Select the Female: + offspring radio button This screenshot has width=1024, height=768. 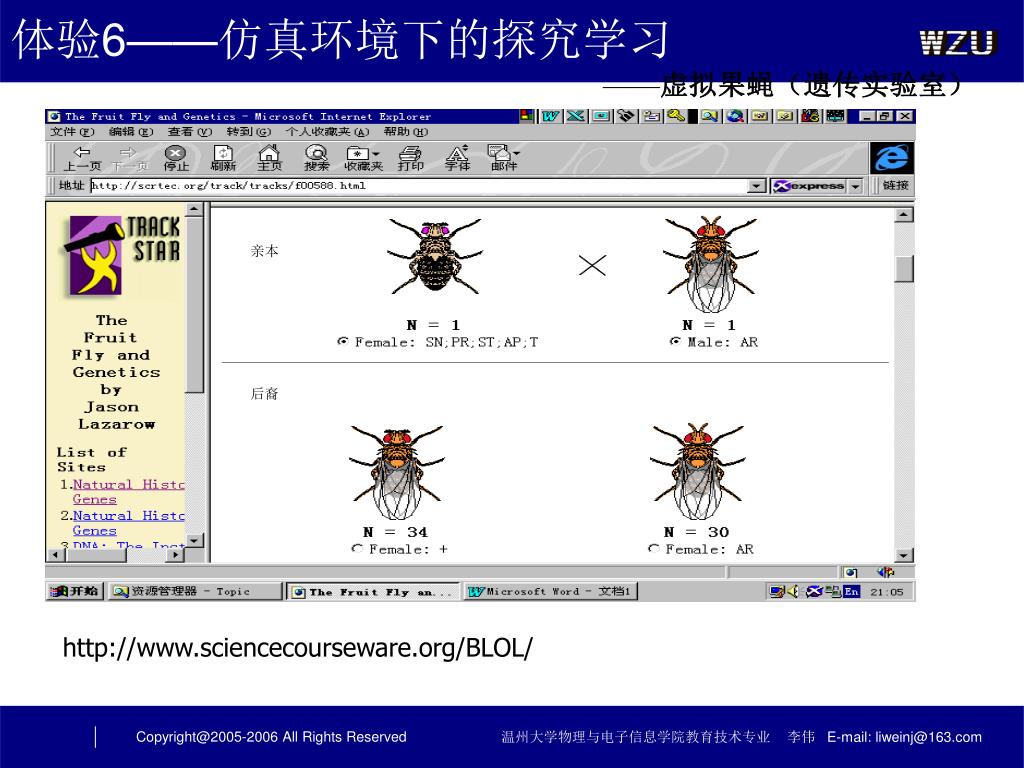click(357, 549)
